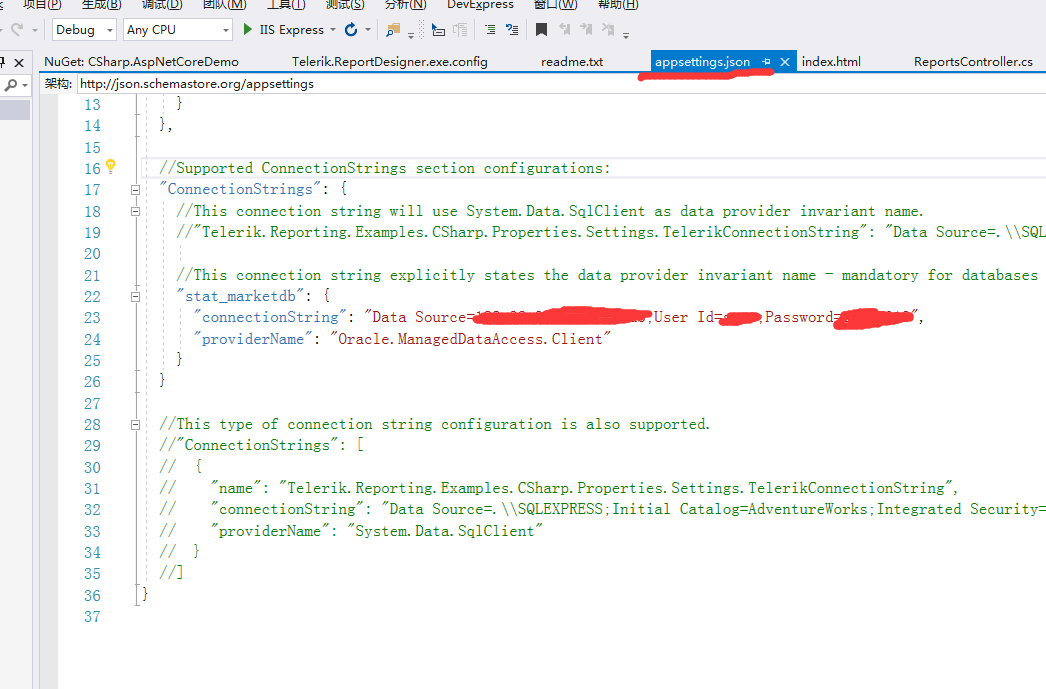Open the 工具(T) menu

coord(286,5)
